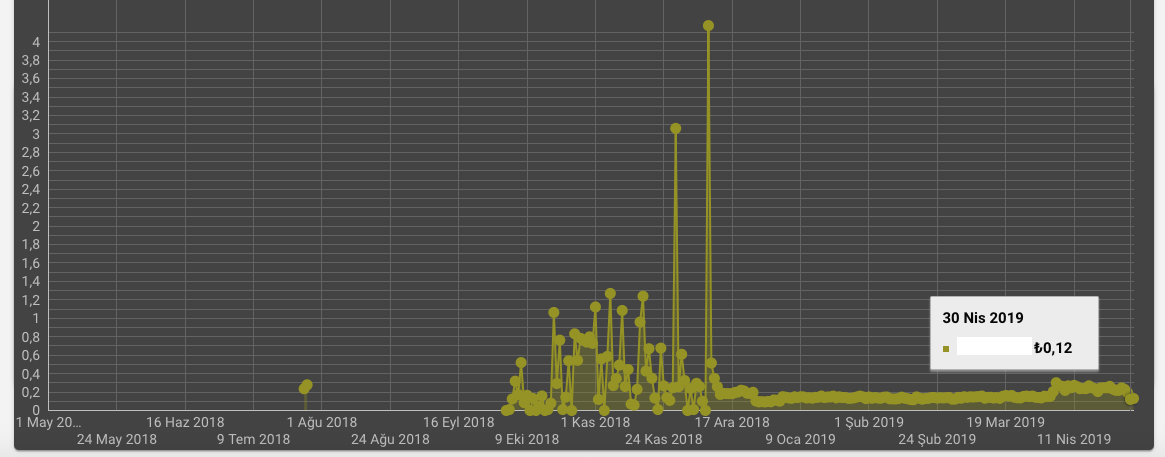
Task: Click the '9 Tem 2018' axis label
Action: click(253, 439)
